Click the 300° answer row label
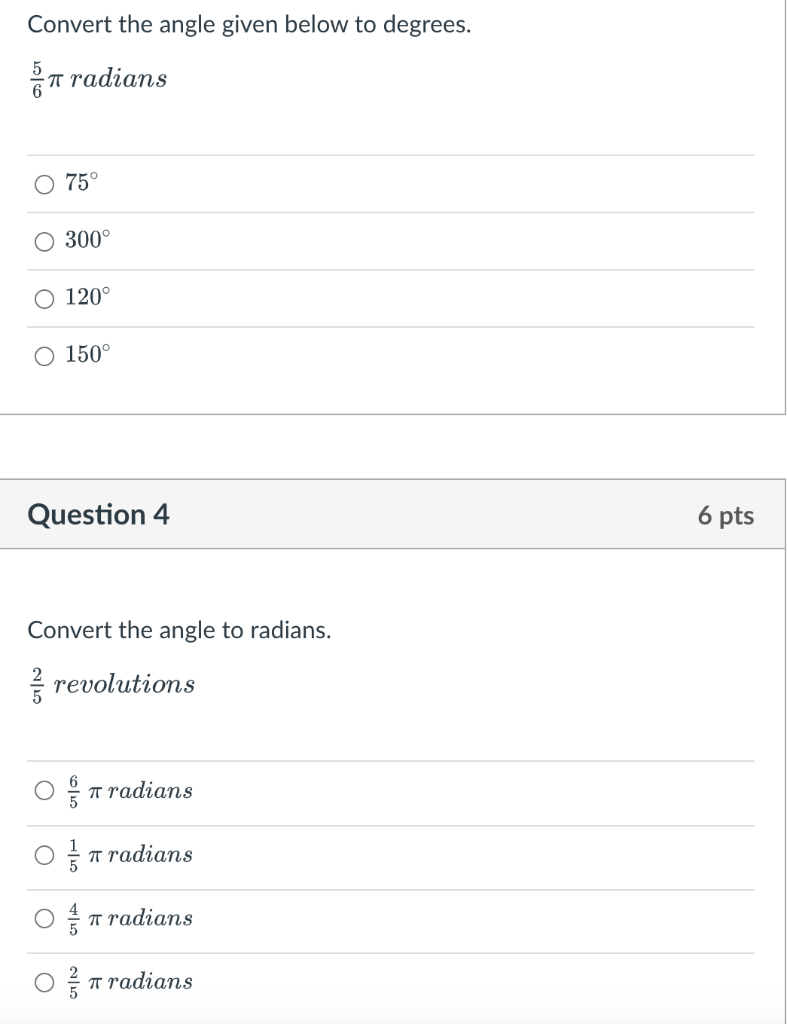The height and width of the screenshot is (1024, 787). [85, 239]
